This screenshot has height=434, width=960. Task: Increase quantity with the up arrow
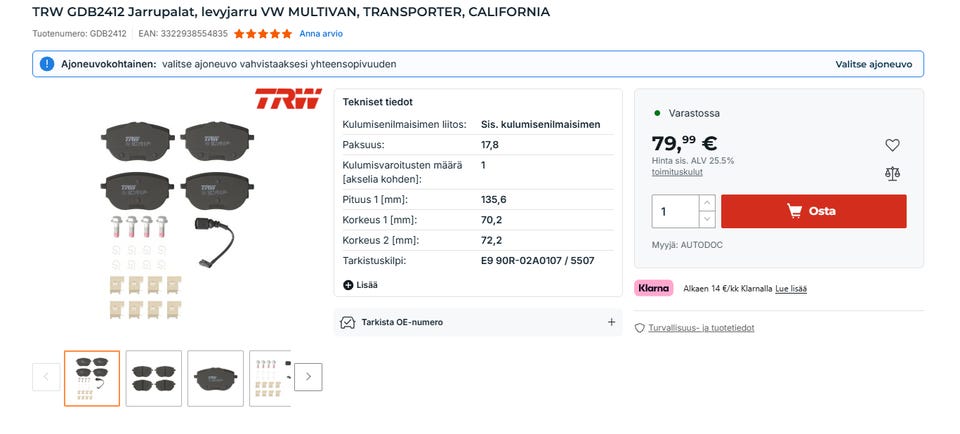click(707, 203)
